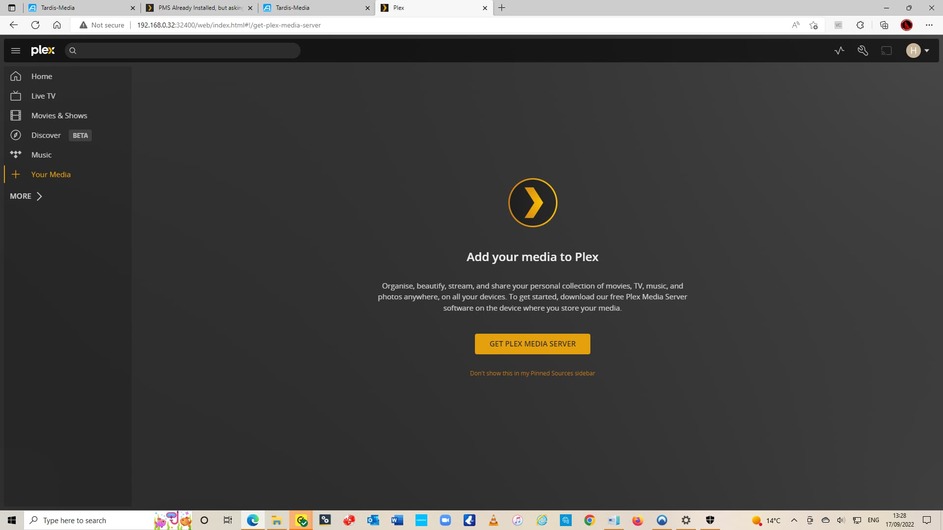
Task: Open Outlook from the taskbar
Action: click(373, 520)
